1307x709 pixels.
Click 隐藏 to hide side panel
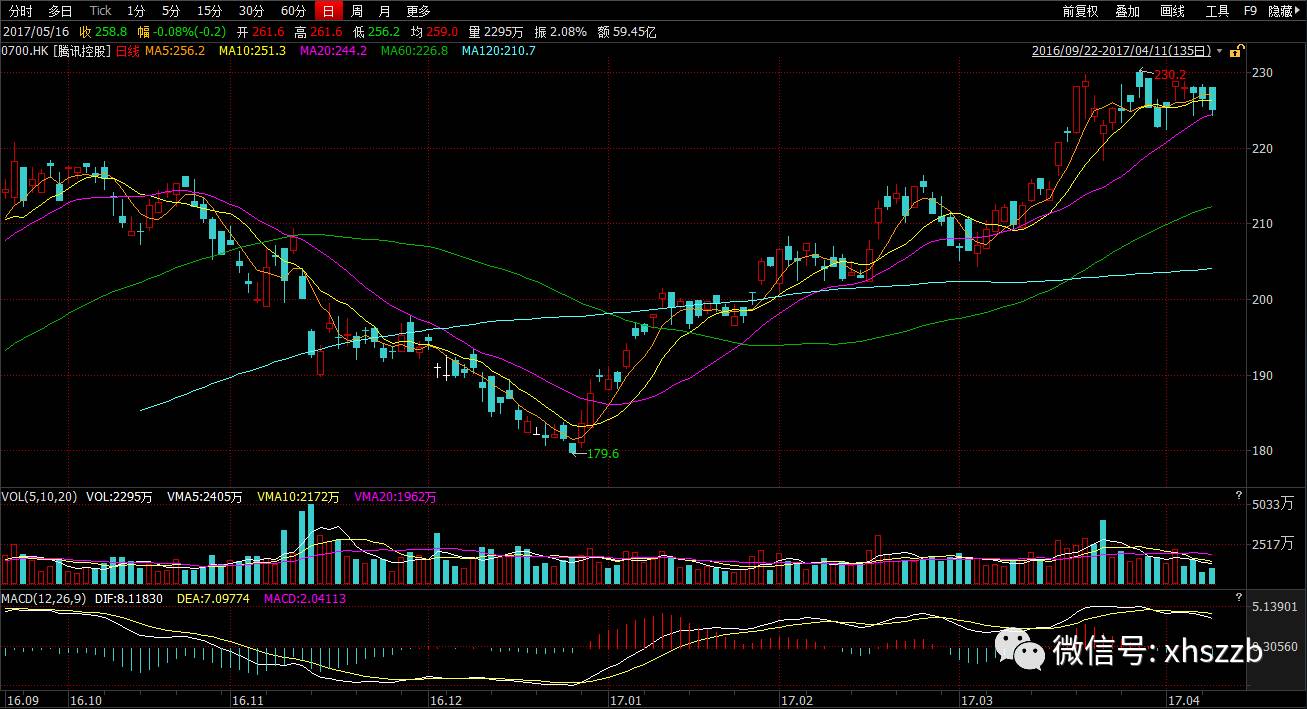1282,11
